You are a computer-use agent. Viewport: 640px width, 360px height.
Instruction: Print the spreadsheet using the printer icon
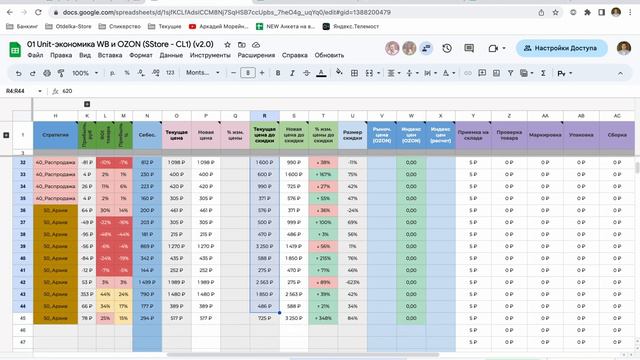(47, 73)
